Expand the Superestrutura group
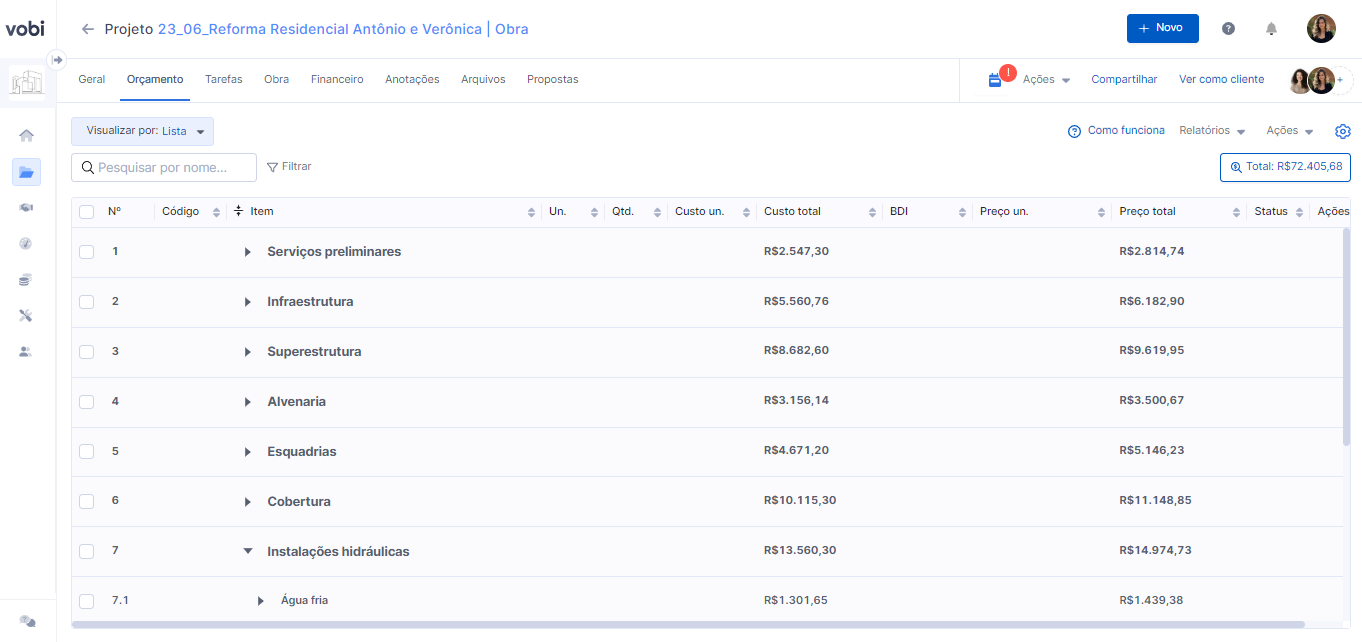Viewport: 1362px width, 642px height. (x=248, y=352)
